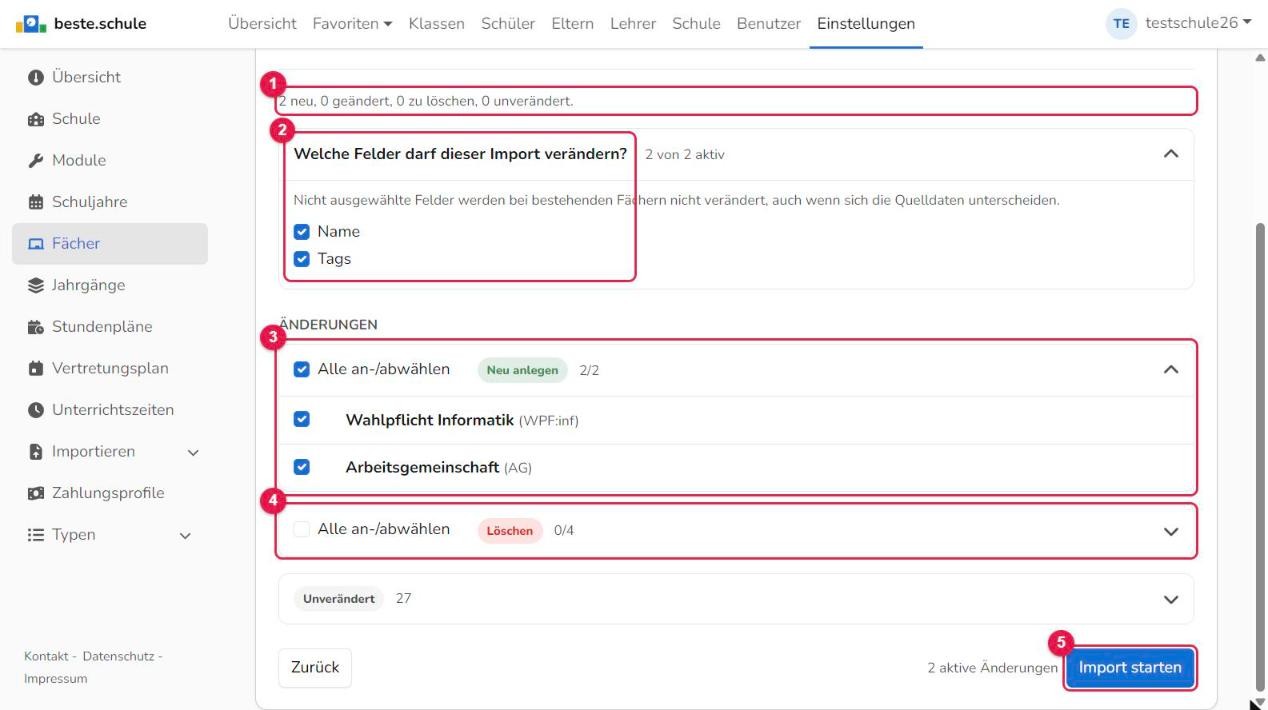Go to Schule in top navigation
The width and height of the screenshot is (1268, 710).
[x=696, y=24]
